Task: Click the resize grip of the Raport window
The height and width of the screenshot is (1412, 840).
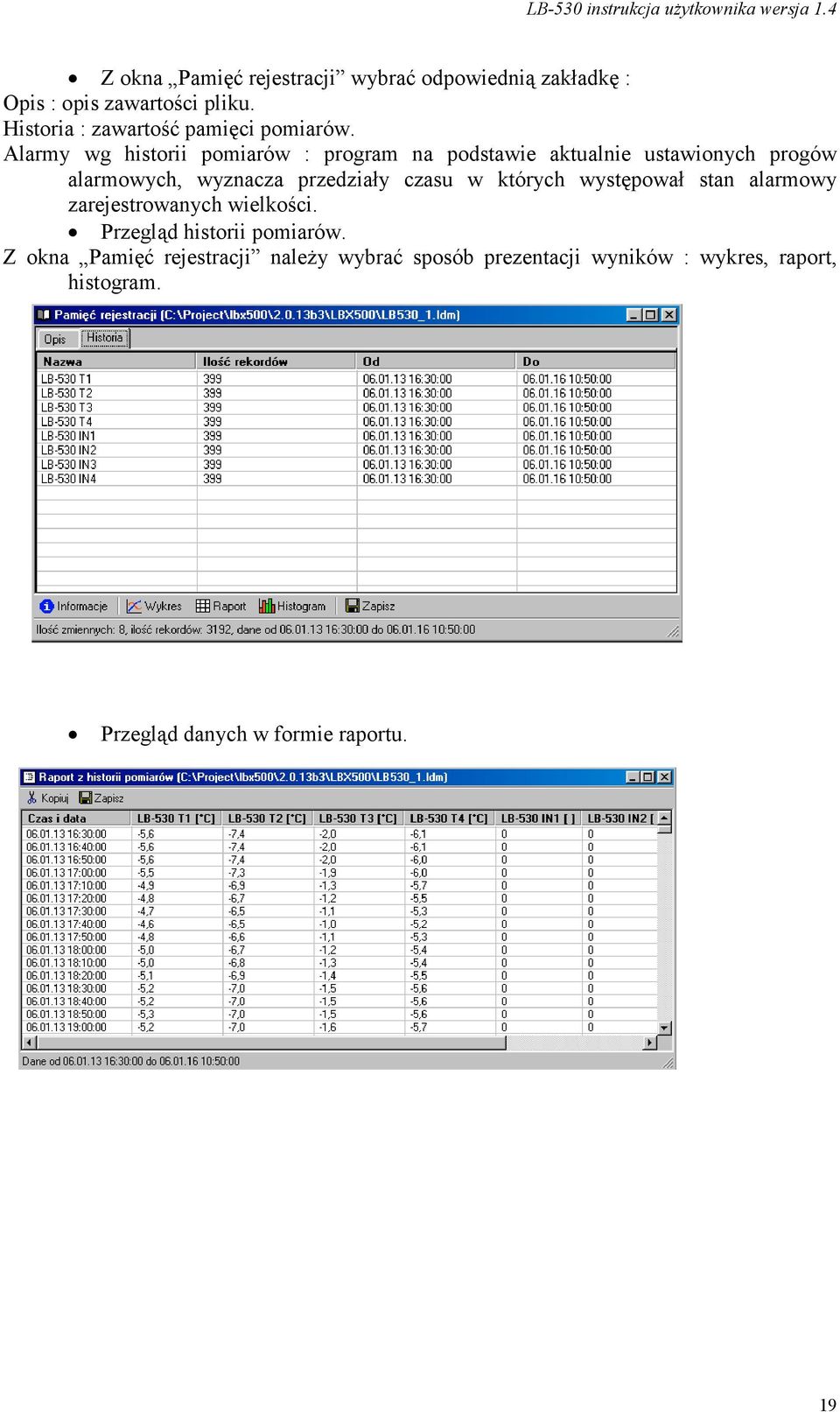Action: coord(668,1062)
